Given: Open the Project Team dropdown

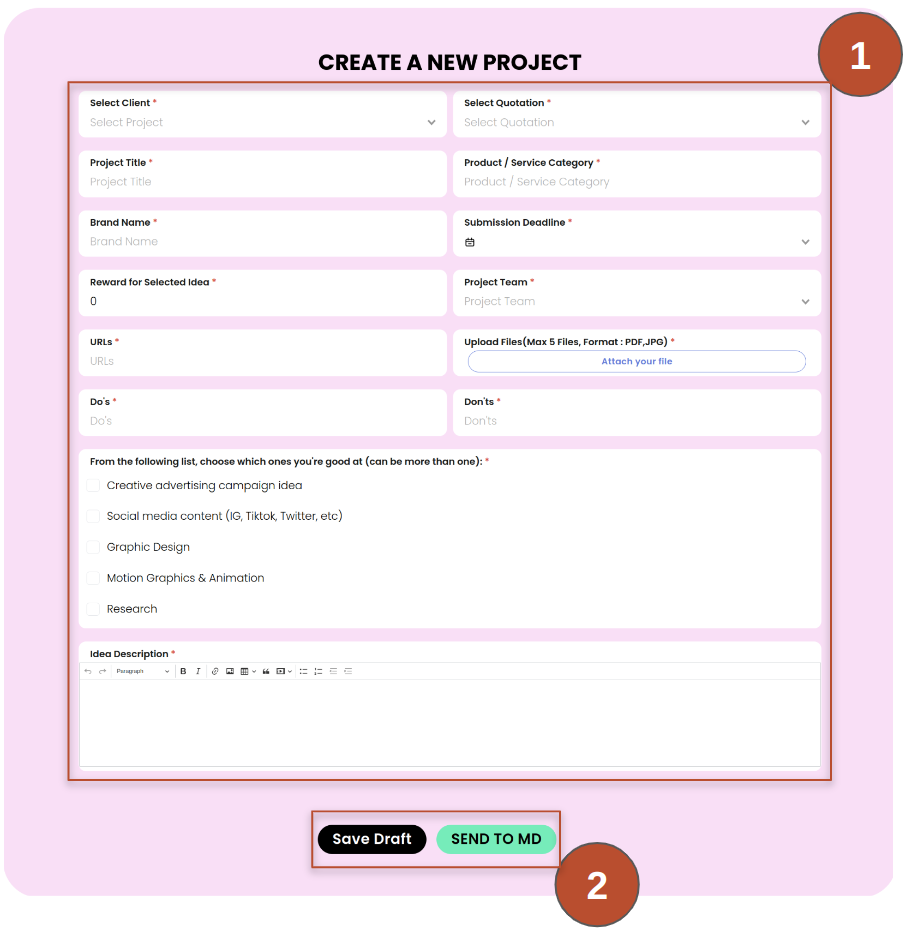Looking at the screenshot, I should pos(636,301).
